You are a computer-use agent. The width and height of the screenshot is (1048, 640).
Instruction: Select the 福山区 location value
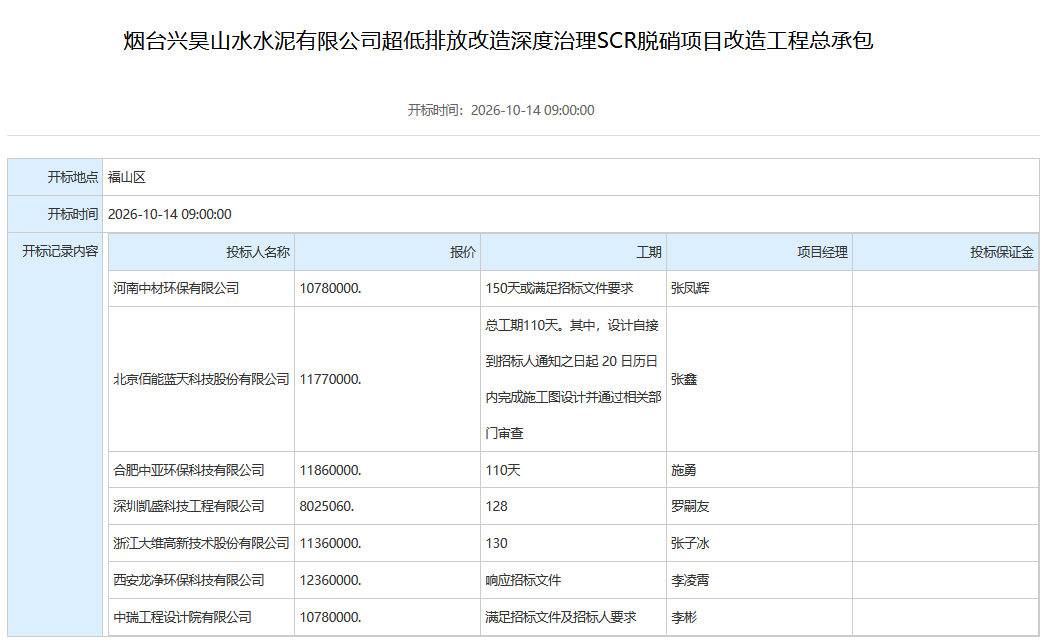coord(126,177)
